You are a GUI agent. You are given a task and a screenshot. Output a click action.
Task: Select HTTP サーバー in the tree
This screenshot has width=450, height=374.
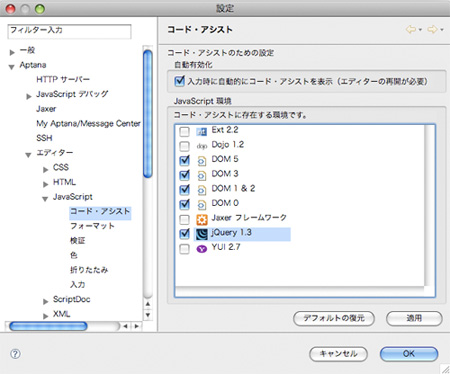click(63, 79)
